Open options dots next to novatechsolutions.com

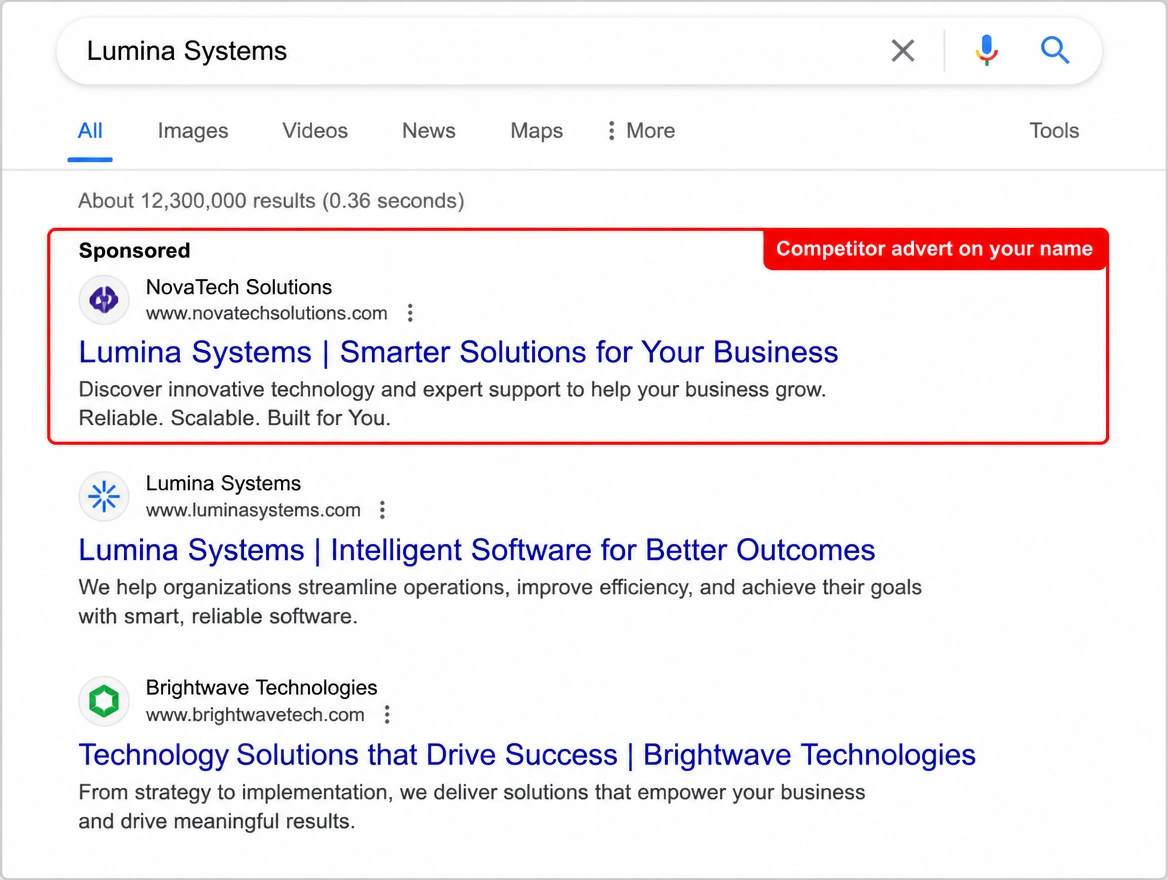tap(410, 313)
